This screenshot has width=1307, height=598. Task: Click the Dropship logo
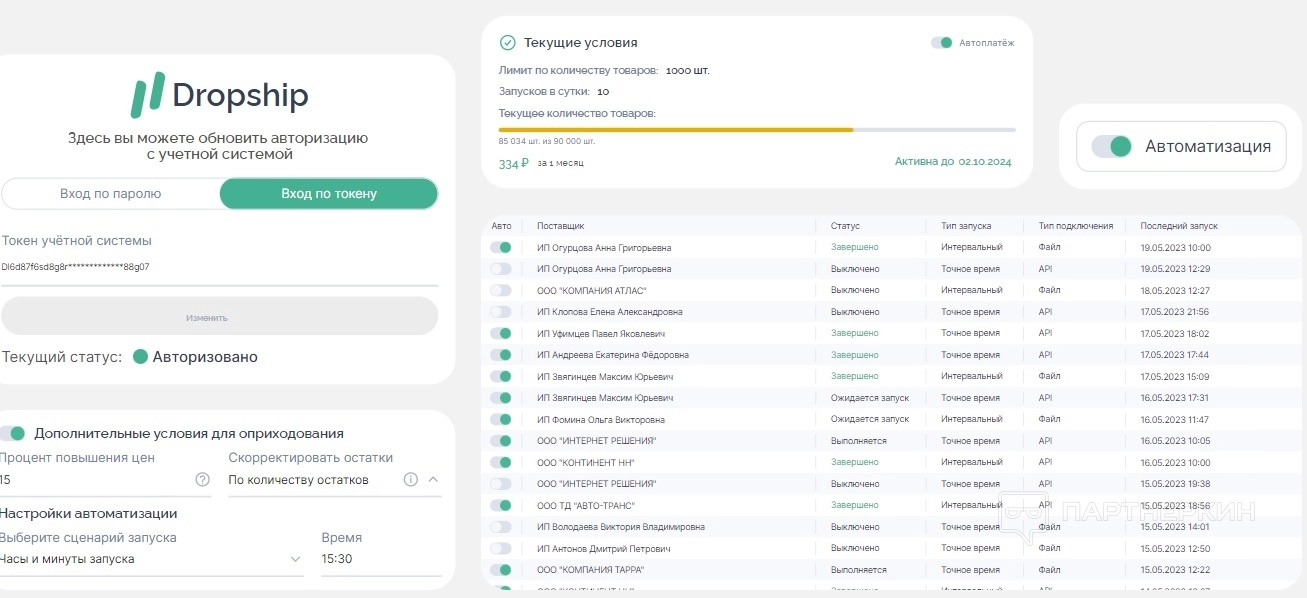click(x=219, y=95)
